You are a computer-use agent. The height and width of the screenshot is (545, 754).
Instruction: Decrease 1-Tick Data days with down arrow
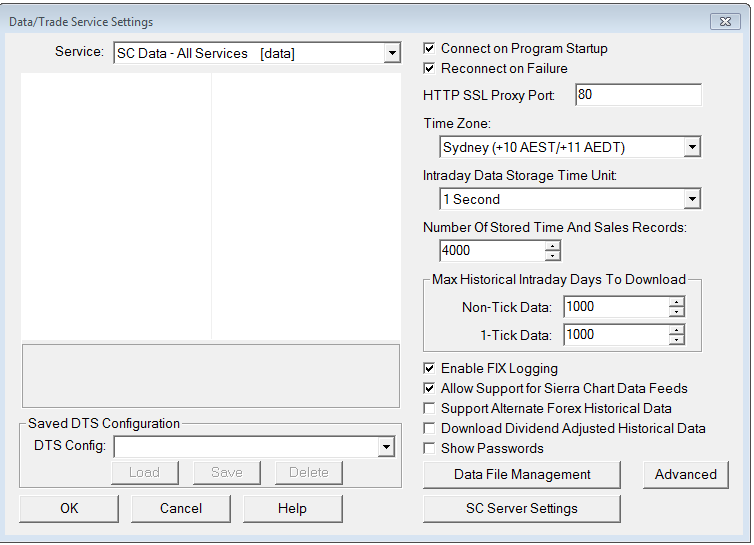coord(677,340)
